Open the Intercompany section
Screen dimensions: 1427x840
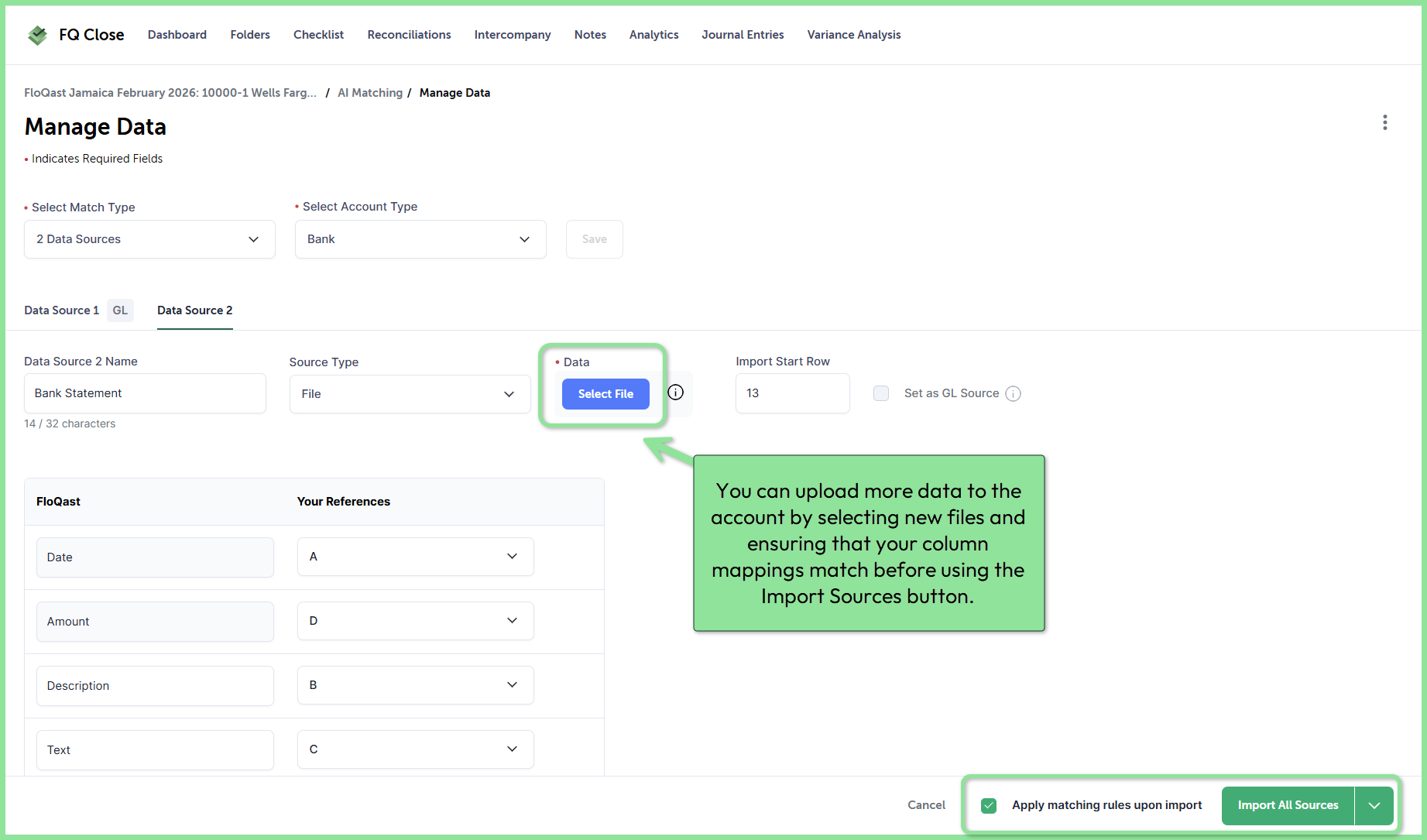click(x=513, y=35)
